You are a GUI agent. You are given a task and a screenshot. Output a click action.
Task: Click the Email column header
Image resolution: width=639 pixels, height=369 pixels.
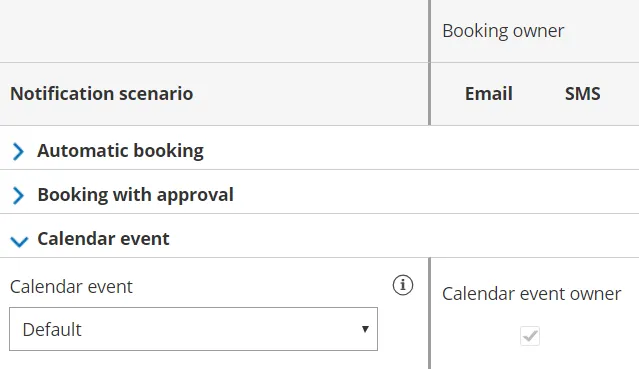[x=489, y=93]
